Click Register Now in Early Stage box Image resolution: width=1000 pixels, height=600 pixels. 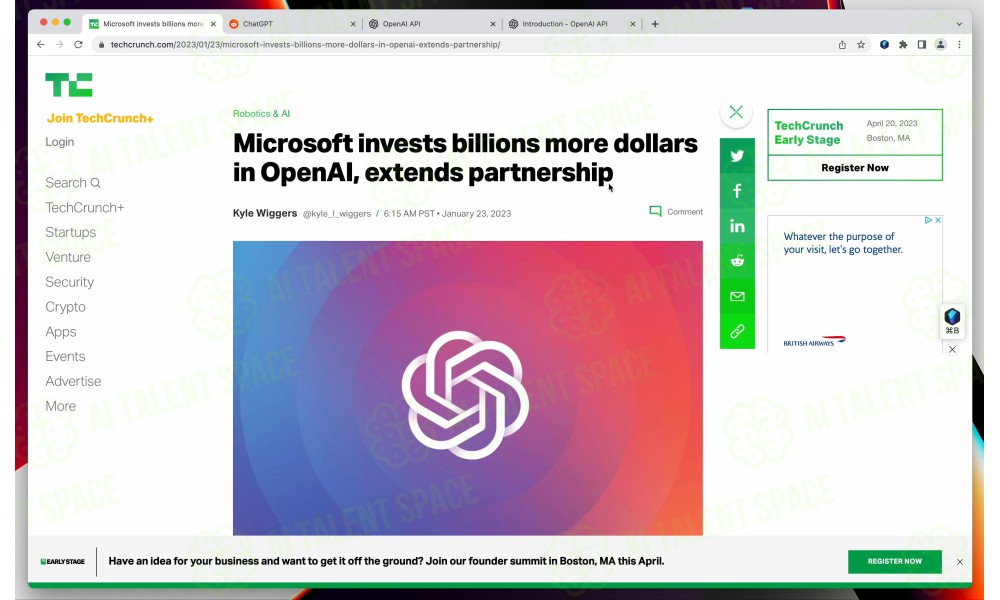pos(855,168)
